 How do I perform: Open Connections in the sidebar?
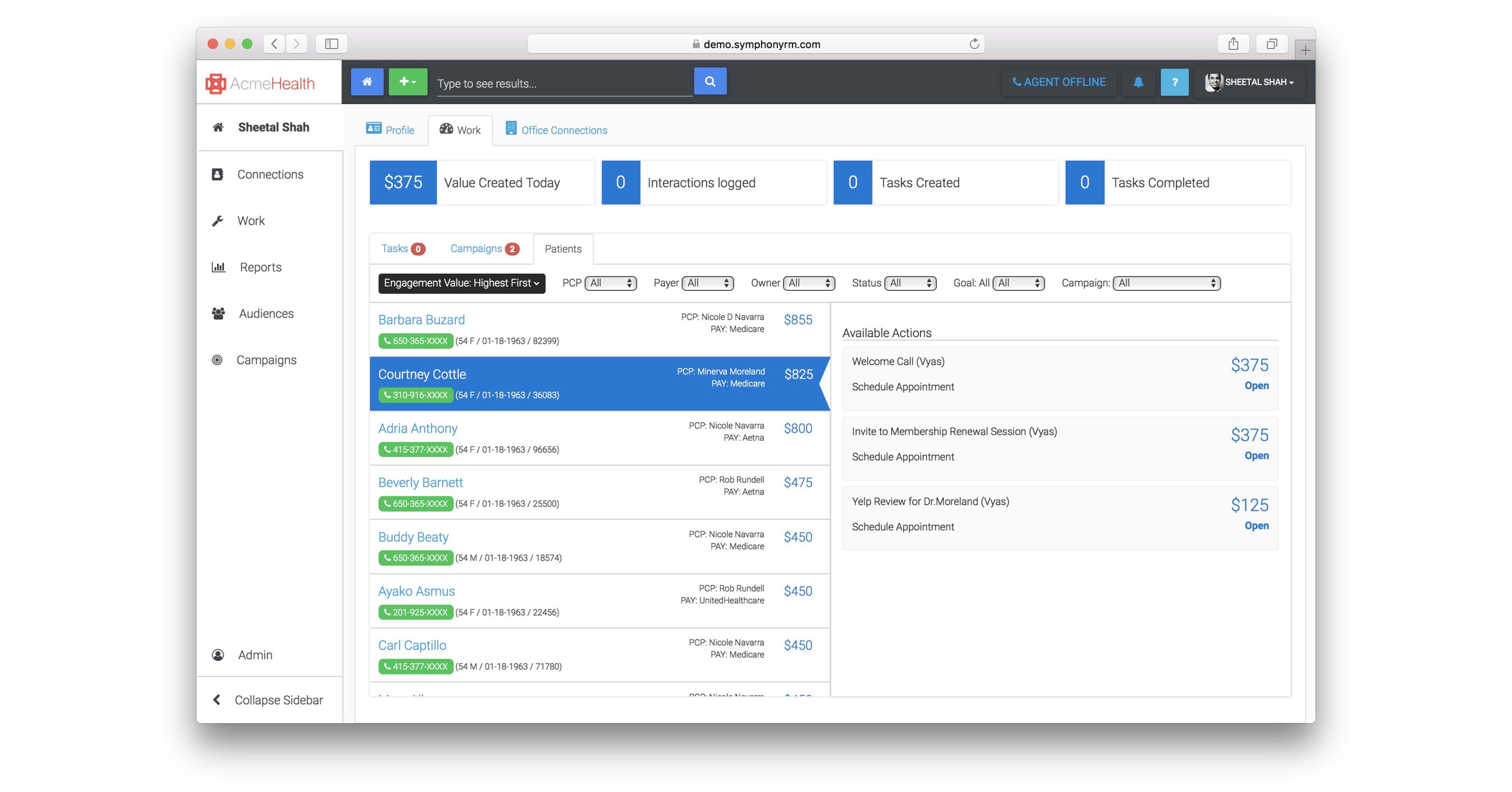click(269, 174)
